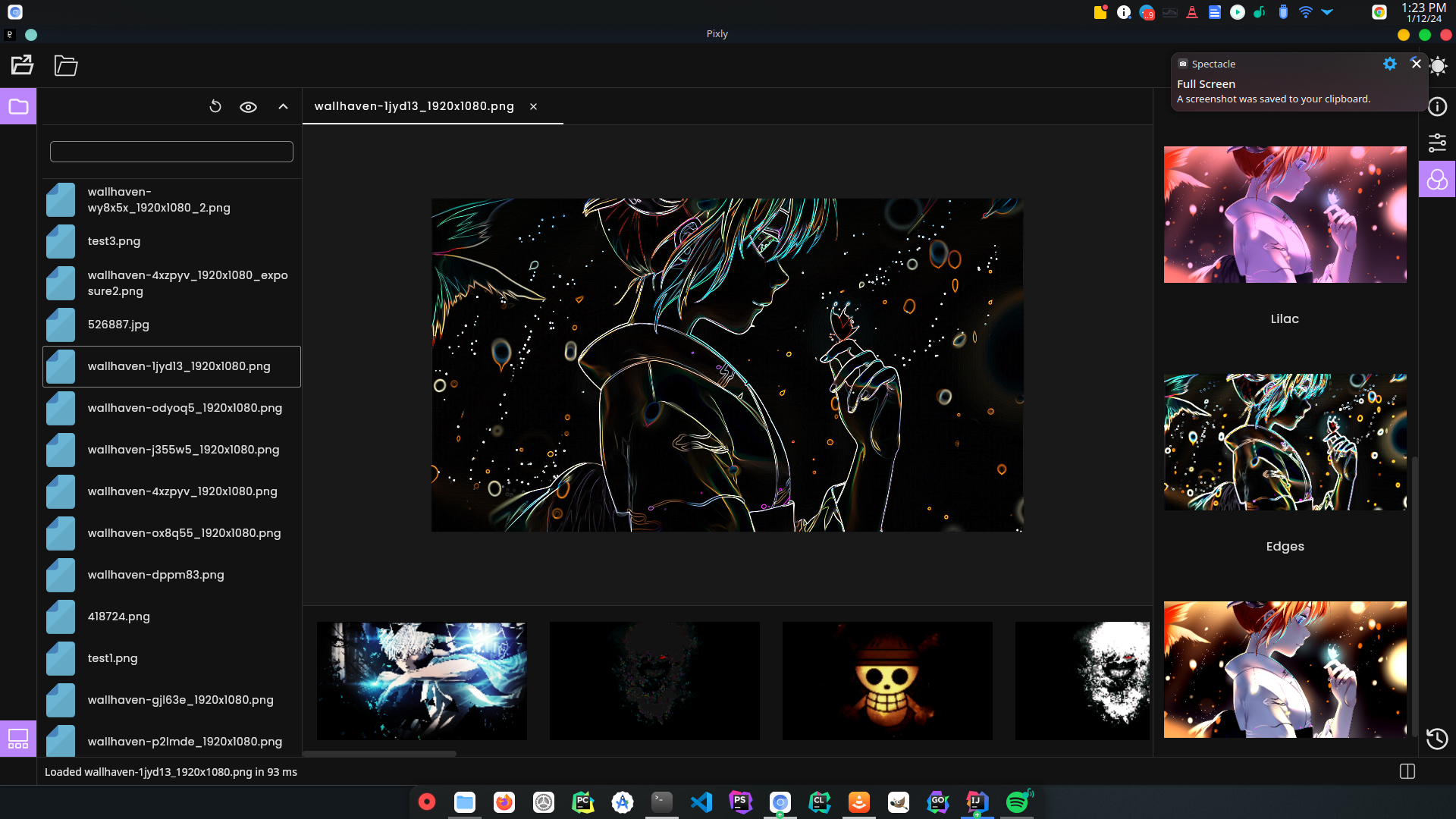Close the wallhaven-1jyd13_1920x1080.png tab
The image size is (1456, 819).
click(534, 107)
